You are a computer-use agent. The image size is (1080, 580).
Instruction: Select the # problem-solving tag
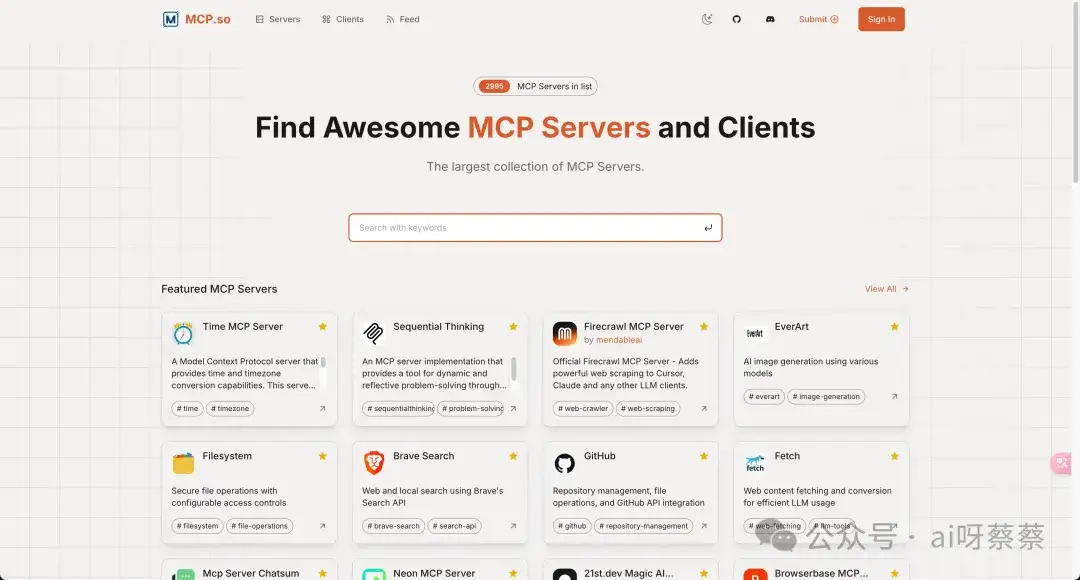click(x=471, y=408)
